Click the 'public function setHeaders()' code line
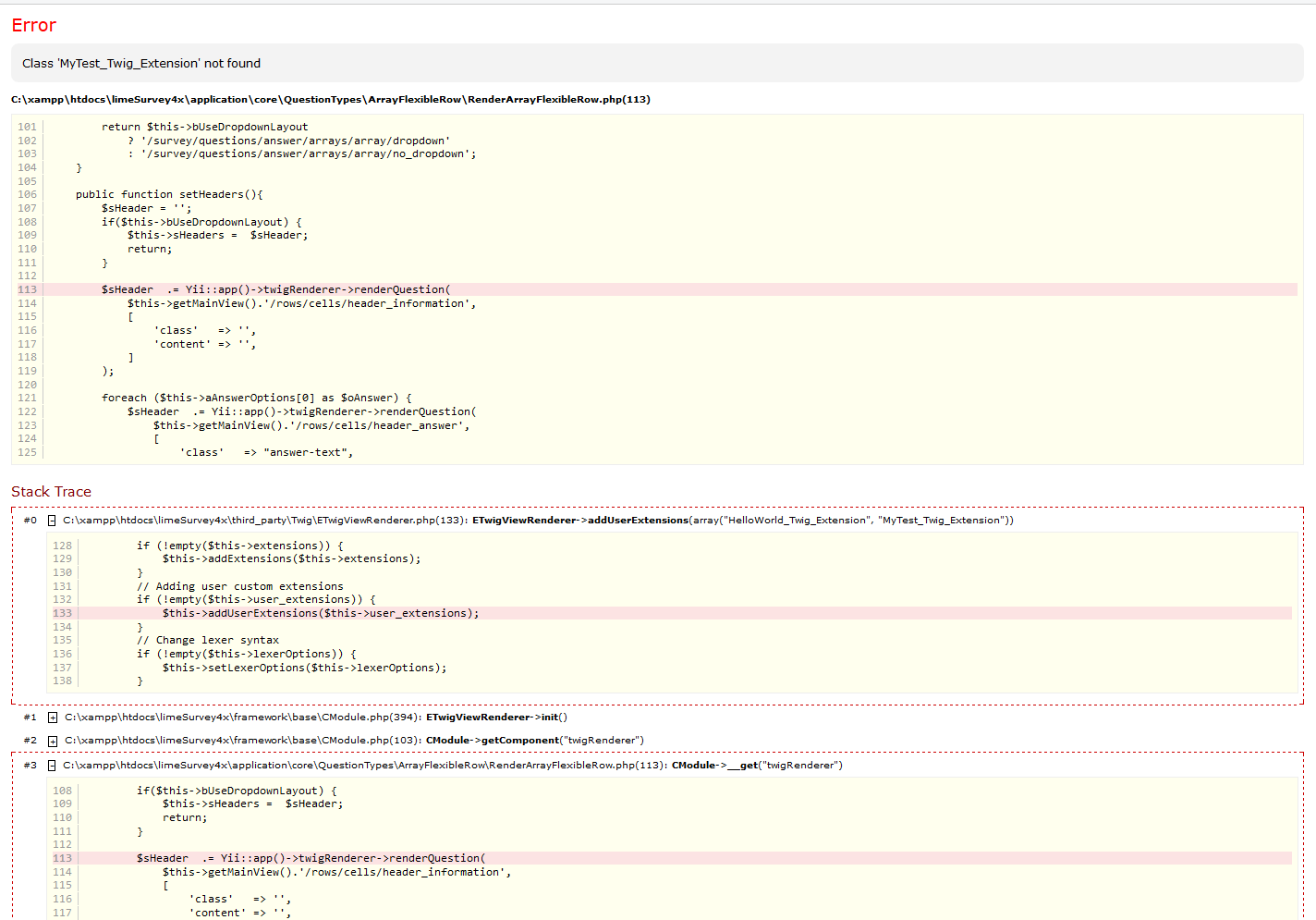 [169, 195]
